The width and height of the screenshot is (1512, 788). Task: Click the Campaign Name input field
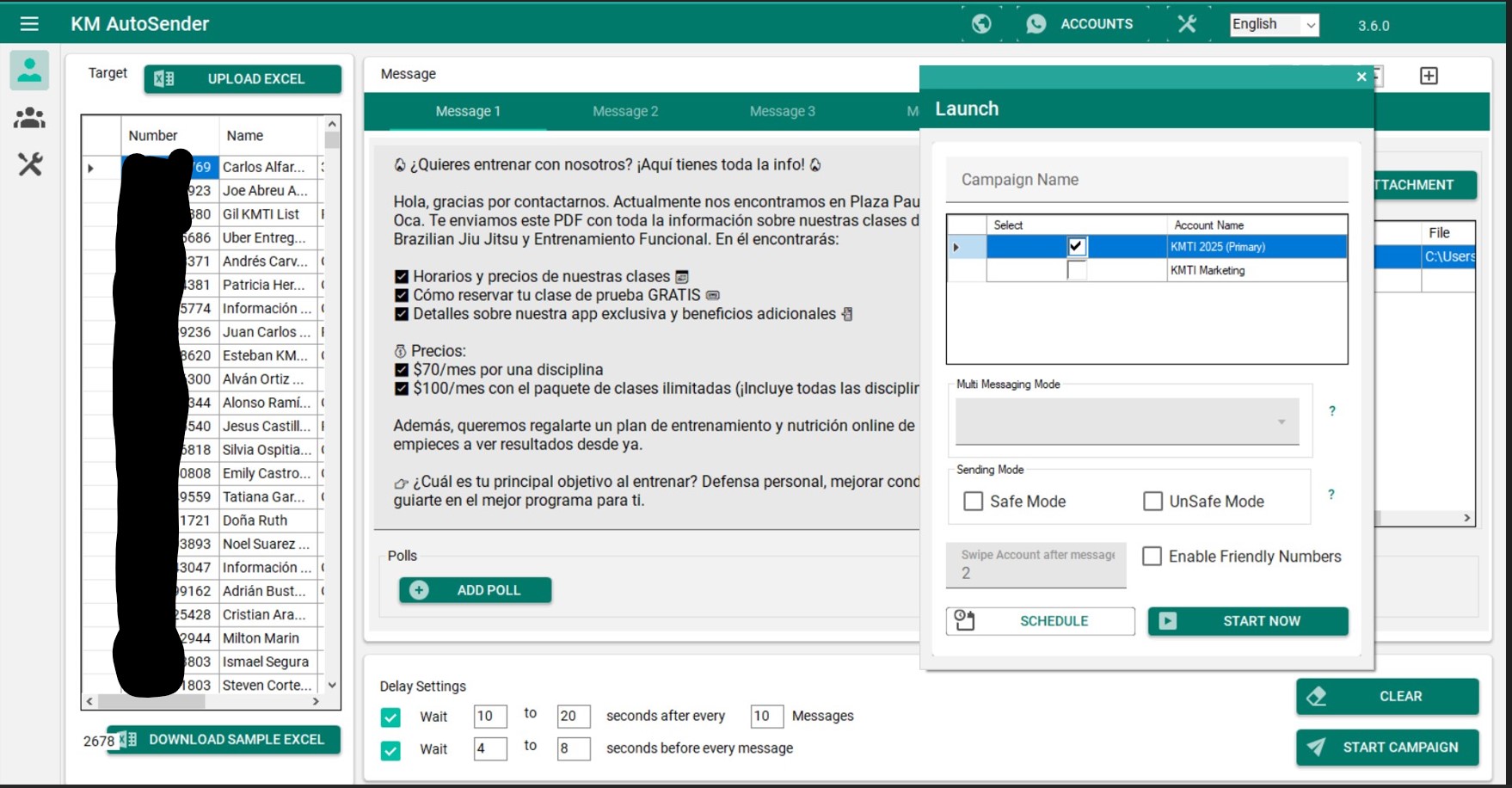point(1146,180)
